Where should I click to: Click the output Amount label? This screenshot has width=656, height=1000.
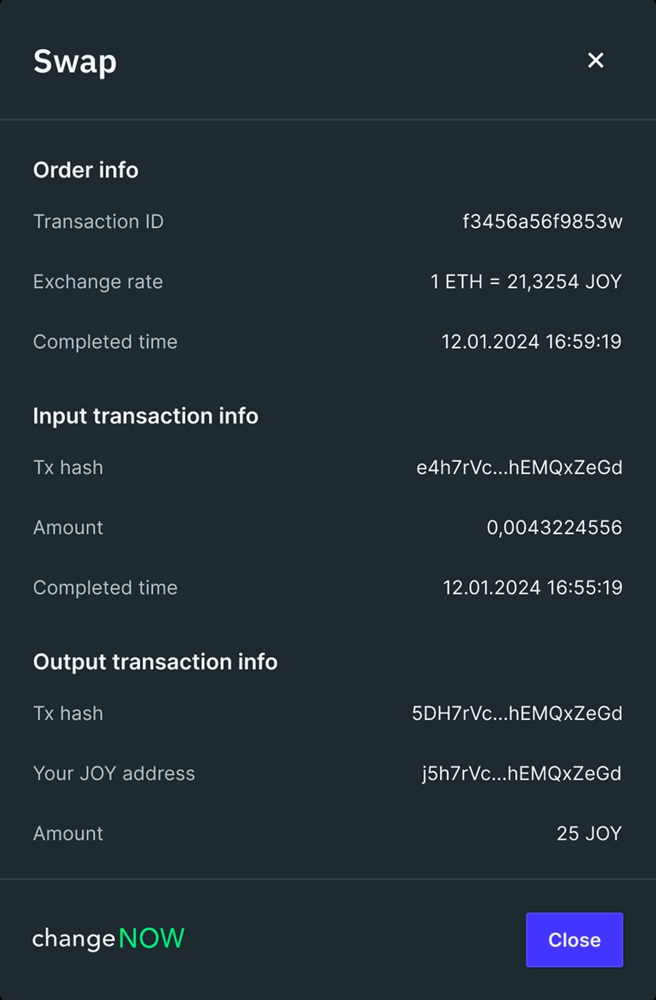tap(68, 834)
